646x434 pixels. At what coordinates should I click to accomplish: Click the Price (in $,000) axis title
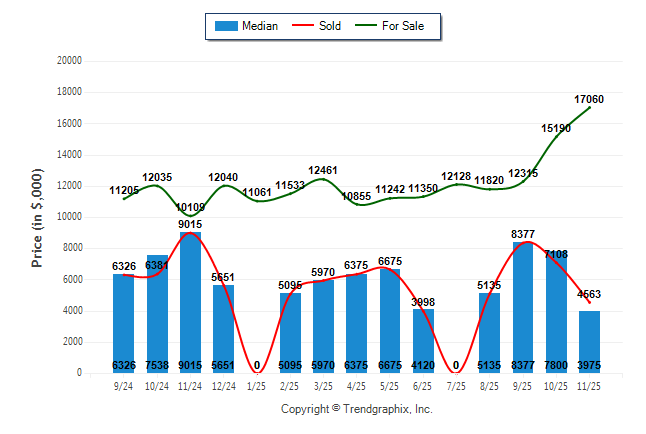tap(37, 216)
